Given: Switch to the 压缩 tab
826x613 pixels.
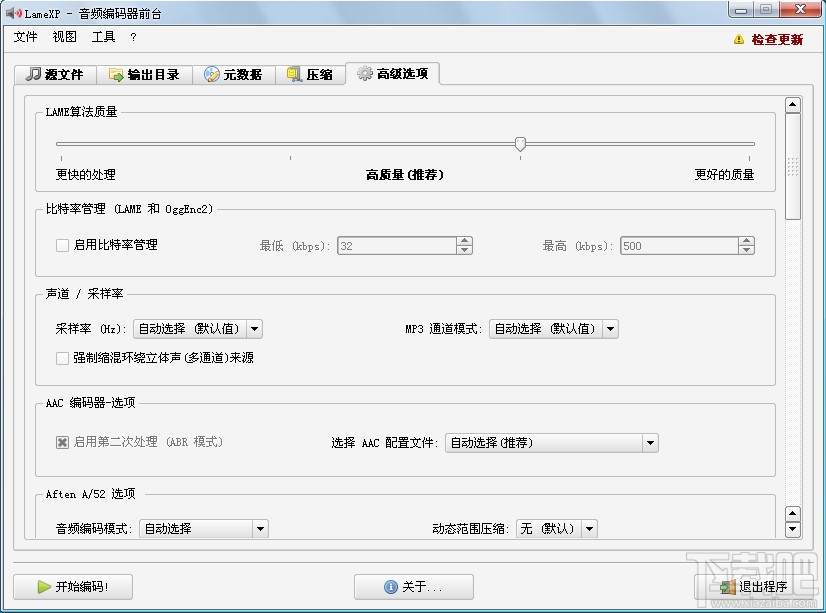Looking at the screenshot, I should (310, 73).
